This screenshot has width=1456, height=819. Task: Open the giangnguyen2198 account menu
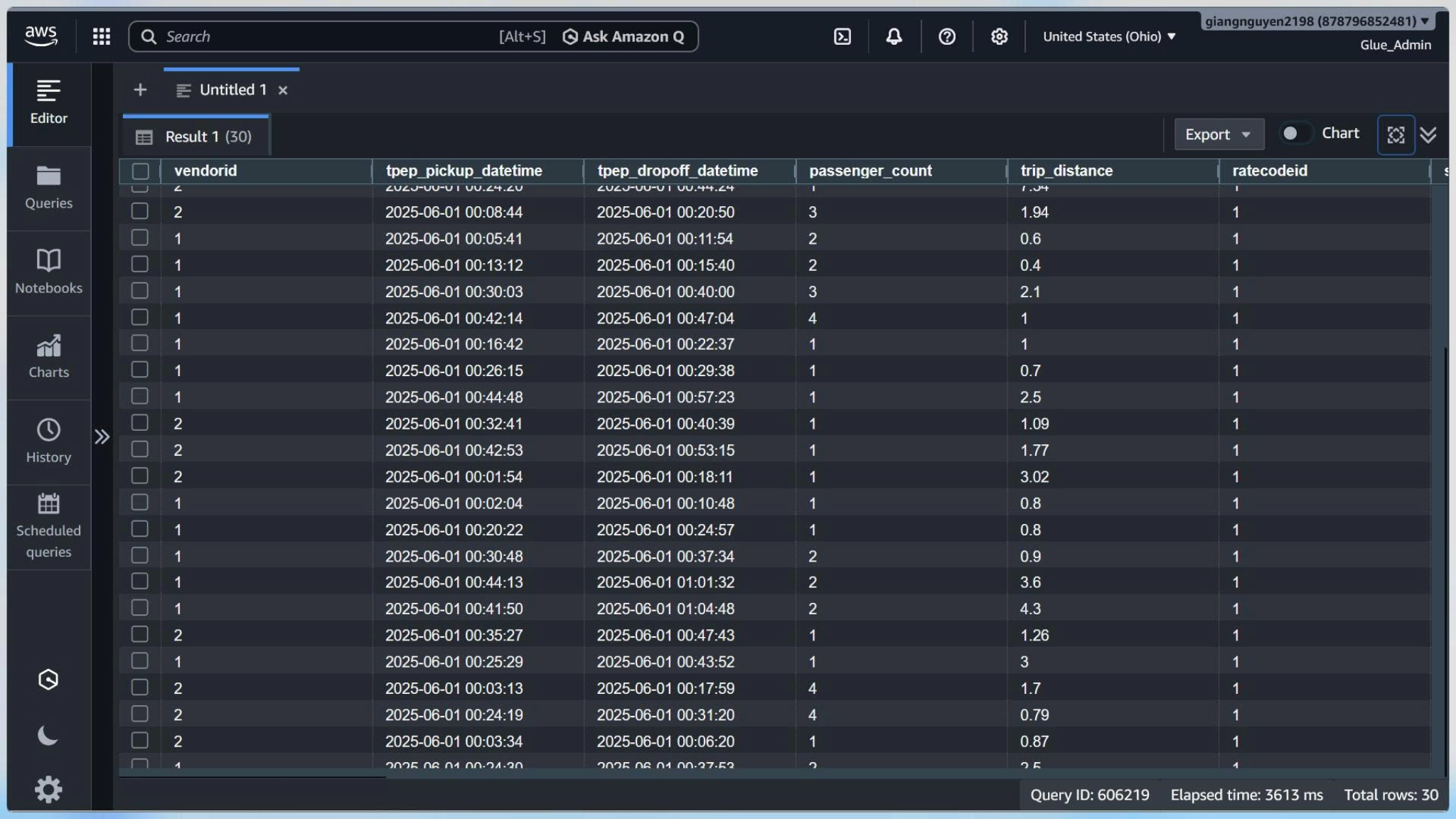(x=1317, y=21)
